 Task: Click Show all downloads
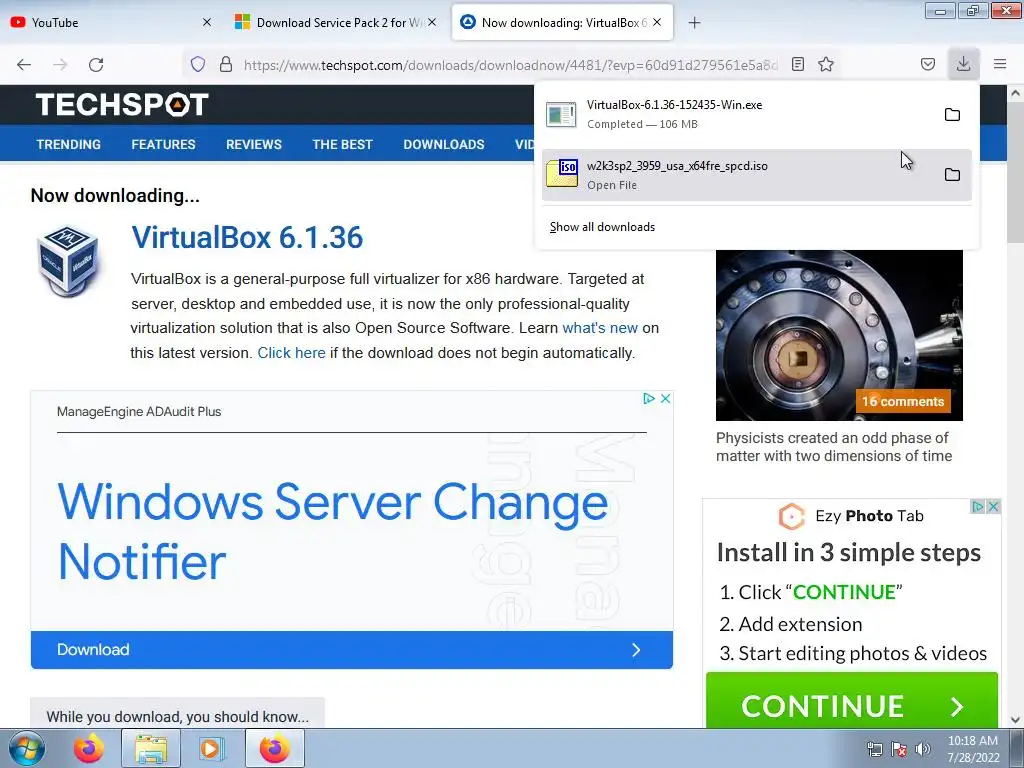tap(602, 227)
